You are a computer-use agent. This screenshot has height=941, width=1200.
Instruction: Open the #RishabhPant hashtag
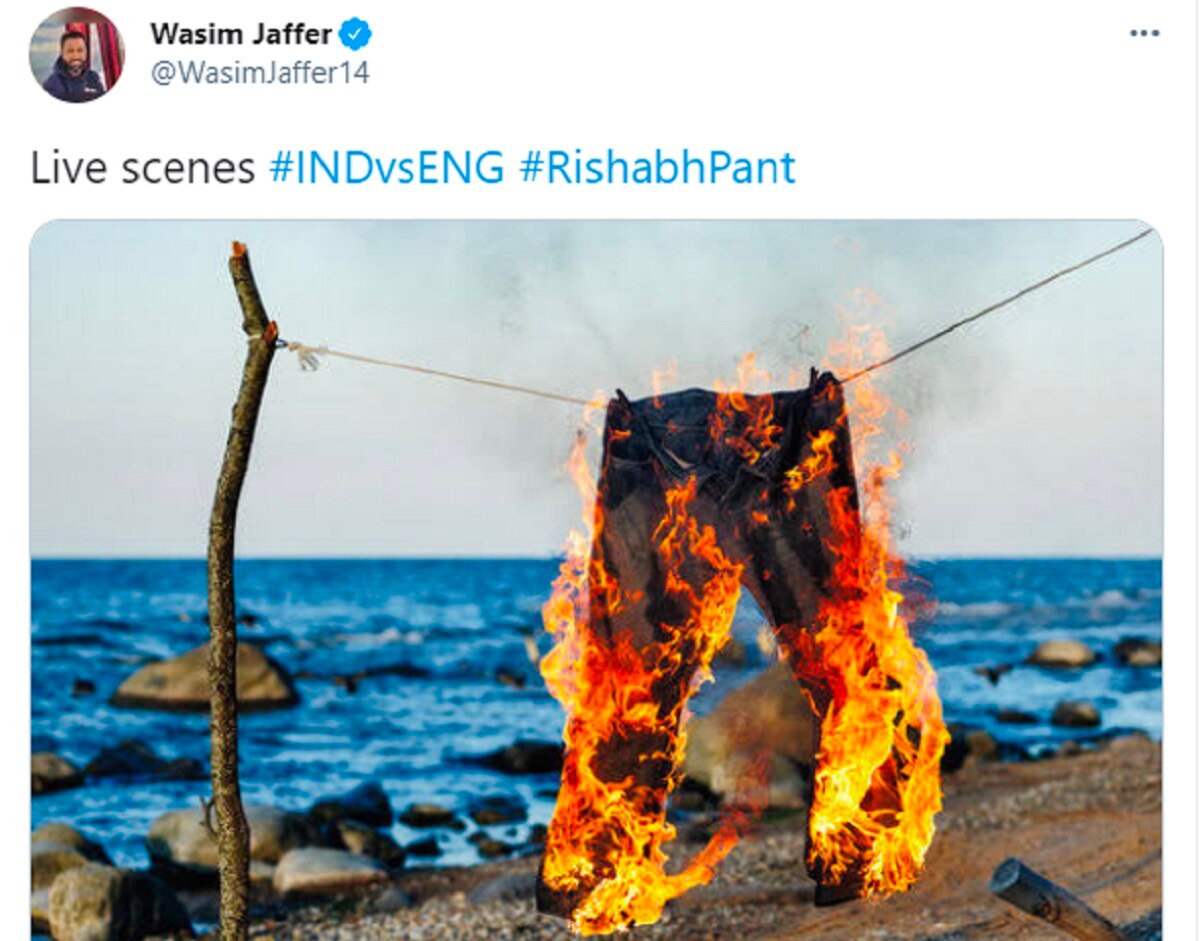(x=657, y=168)
